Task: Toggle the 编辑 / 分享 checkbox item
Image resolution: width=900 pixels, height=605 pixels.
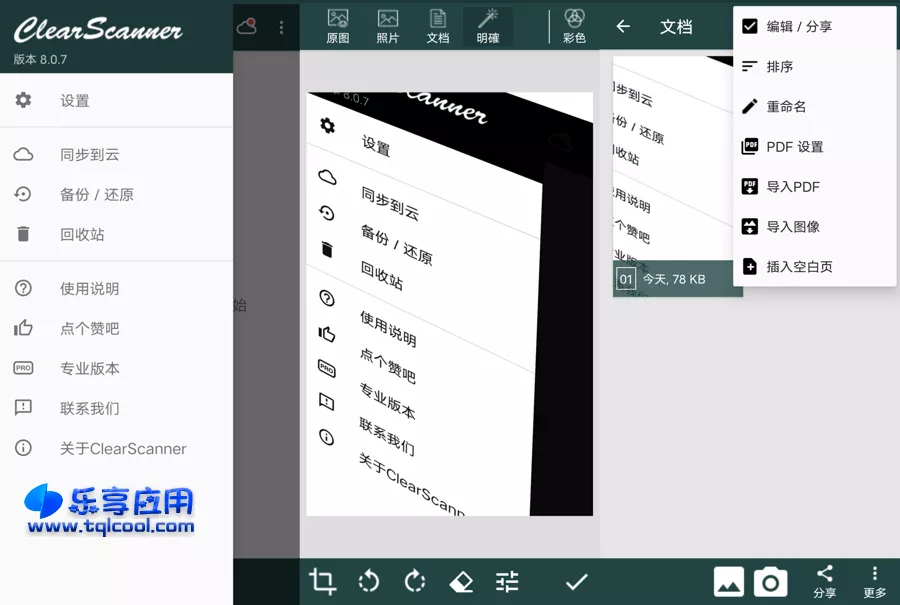Action: tap(815, 26)
